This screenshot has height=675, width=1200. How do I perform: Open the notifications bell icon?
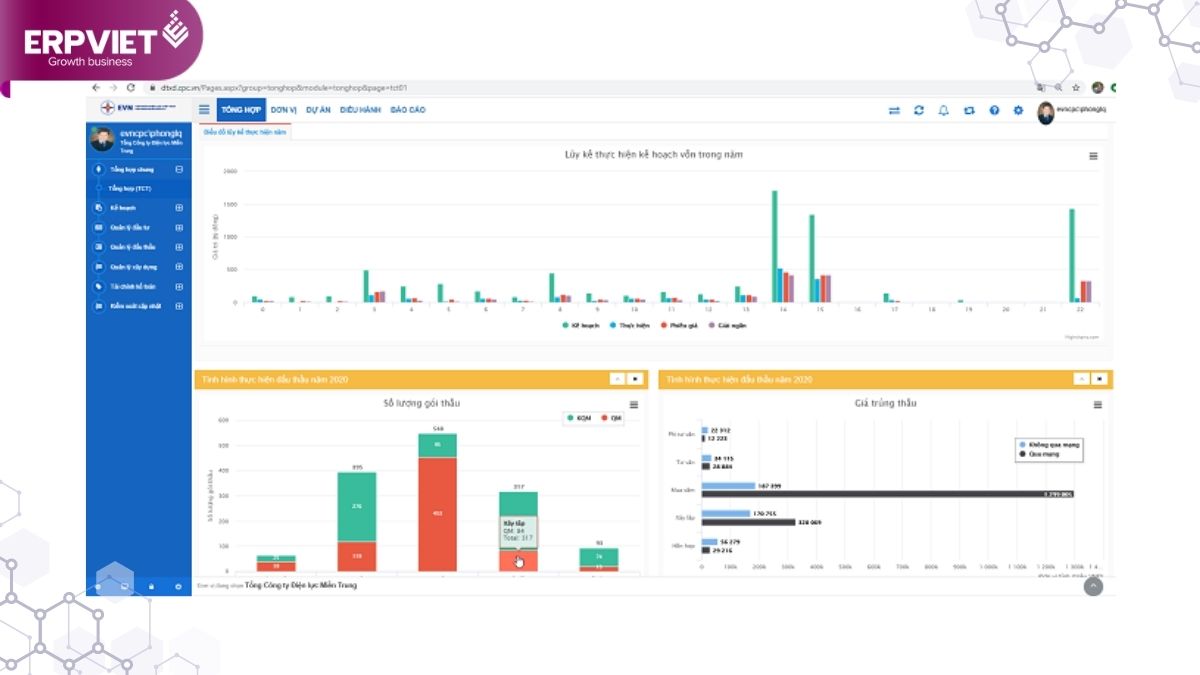tap(944, 110)
